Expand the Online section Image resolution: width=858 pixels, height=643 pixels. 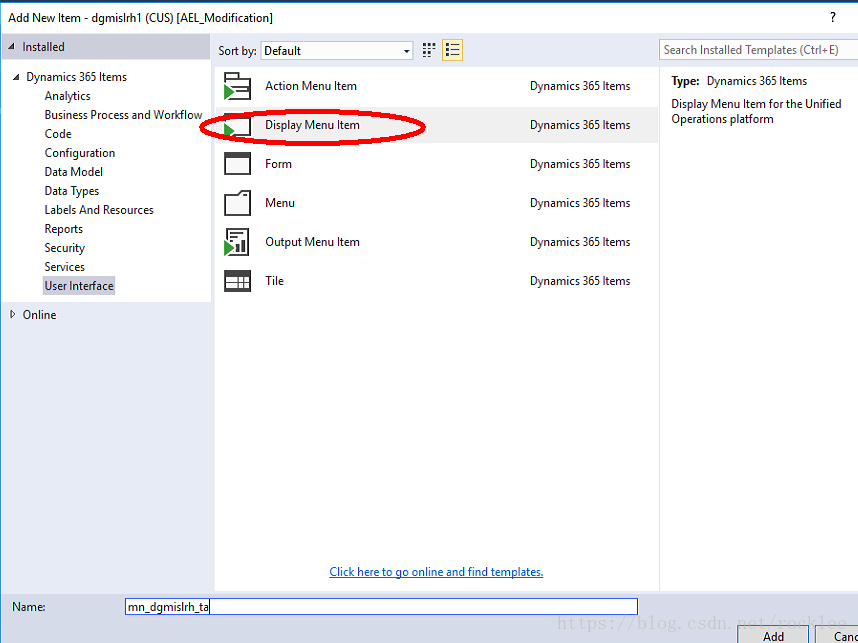(x=13, y=314)
